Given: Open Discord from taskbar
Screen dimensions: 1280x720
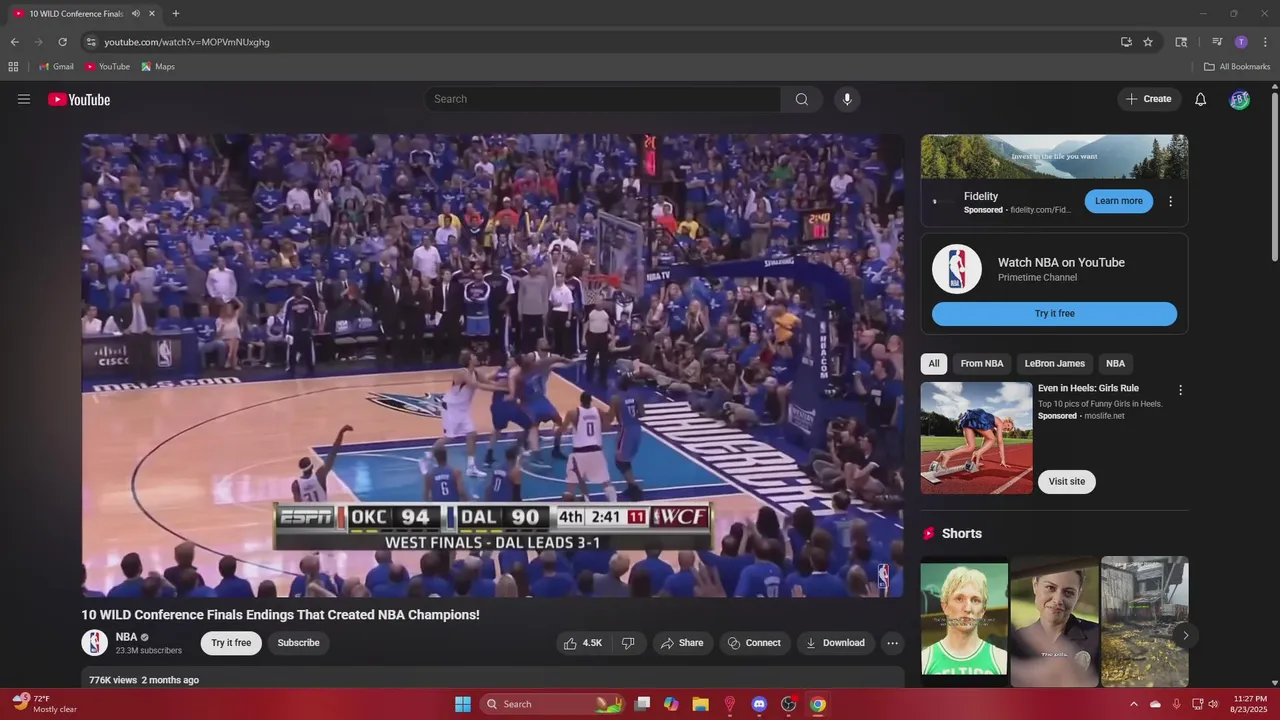Looking at the screenshot, I should [x=759, y=704].
